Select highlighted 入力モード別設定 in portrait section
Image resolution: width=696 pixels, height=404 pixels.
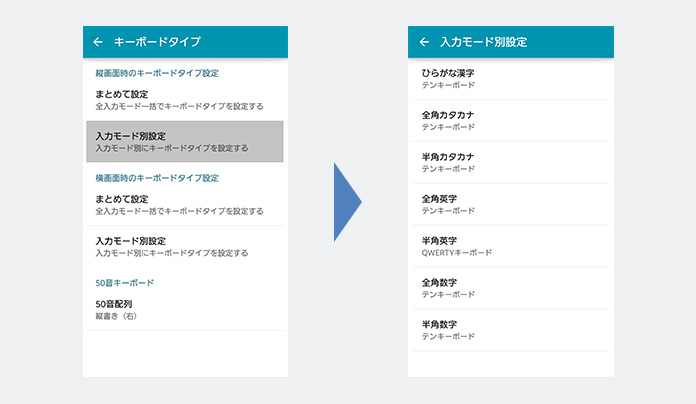click(185, 141)
